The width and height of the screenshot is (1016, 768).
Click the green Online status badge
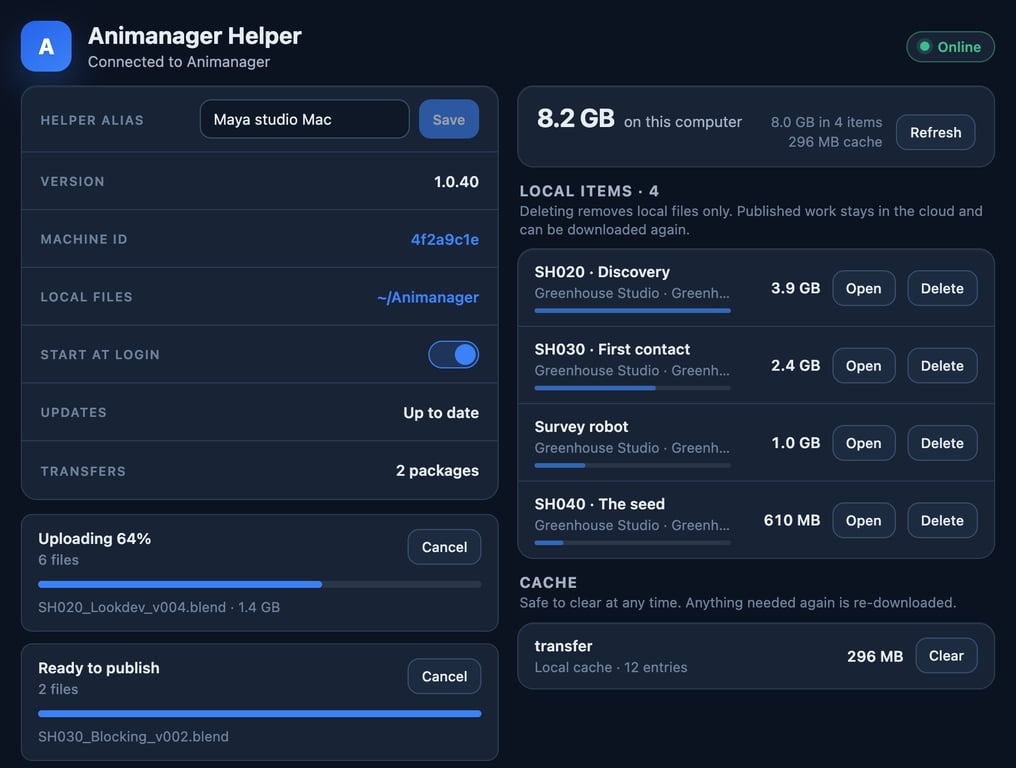tap(950, 47)
